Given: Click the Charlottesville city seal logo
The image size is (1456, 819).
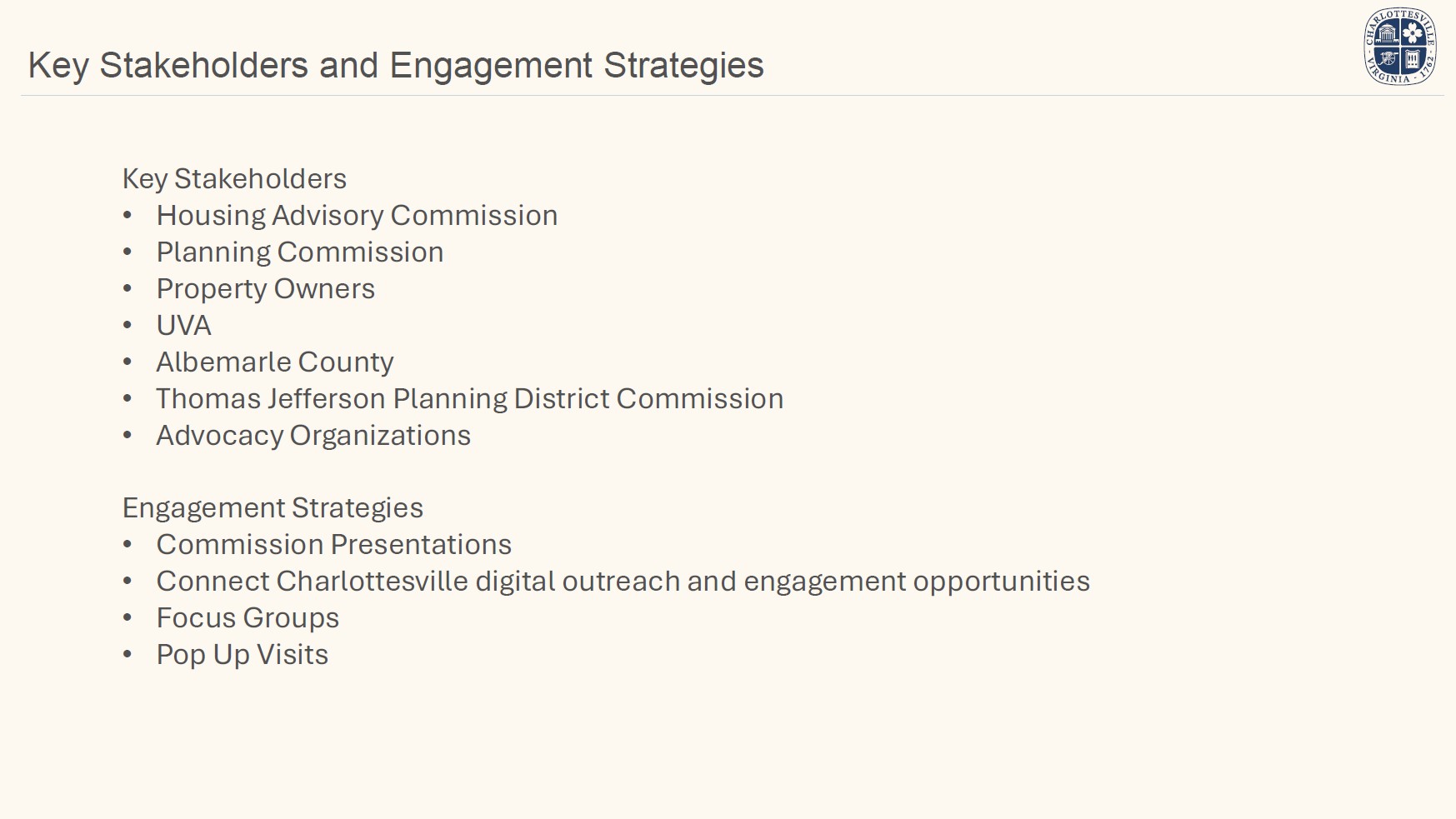Looking at the screenshot, I should [1400, 47].
